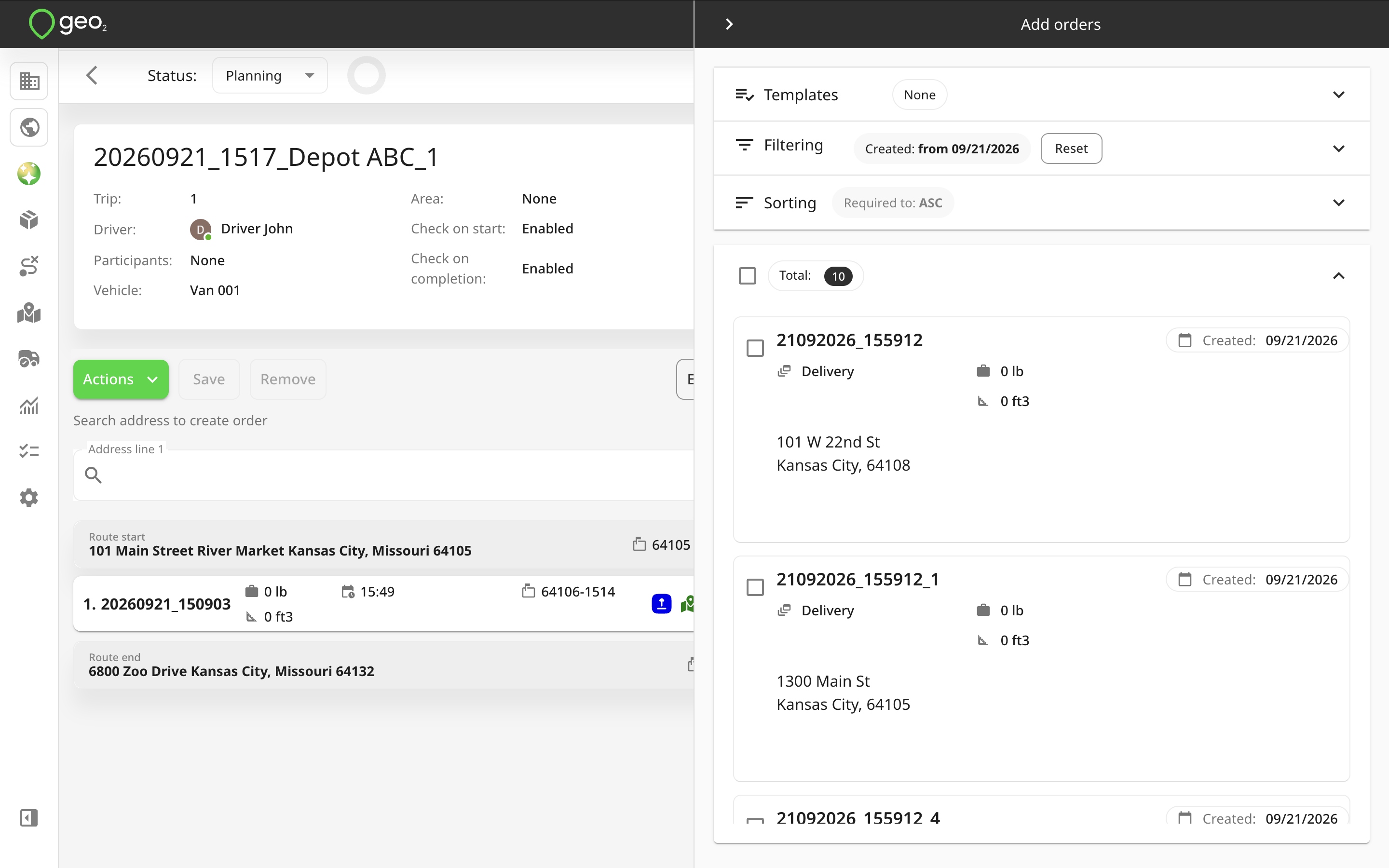Click the Delivery type icon on order 21092026_155912
This screenshot has height=868, width=1389.
tap(784, 371)
